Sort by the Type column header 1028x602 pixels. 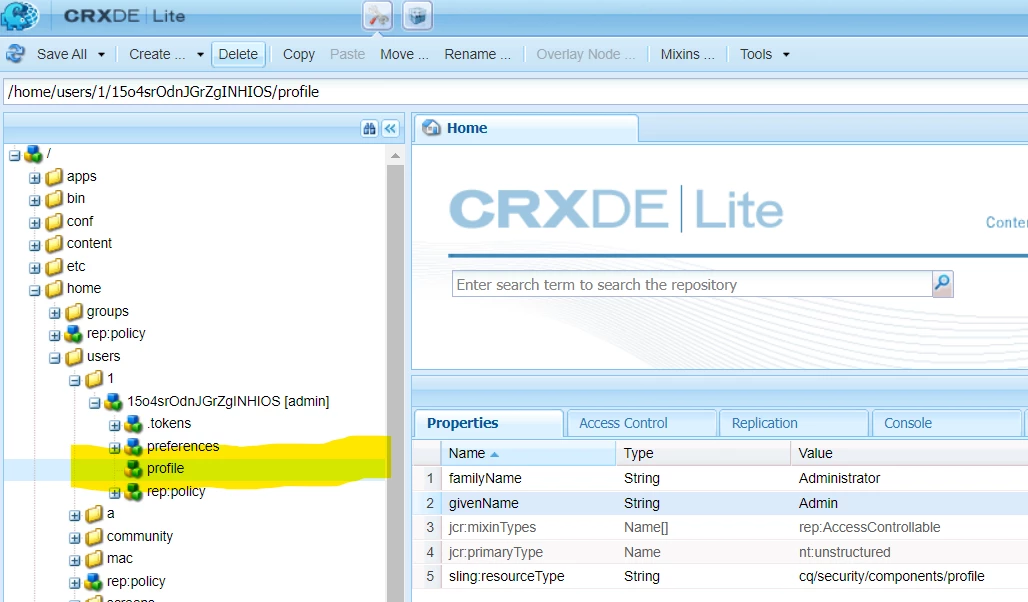coord(703,453)
